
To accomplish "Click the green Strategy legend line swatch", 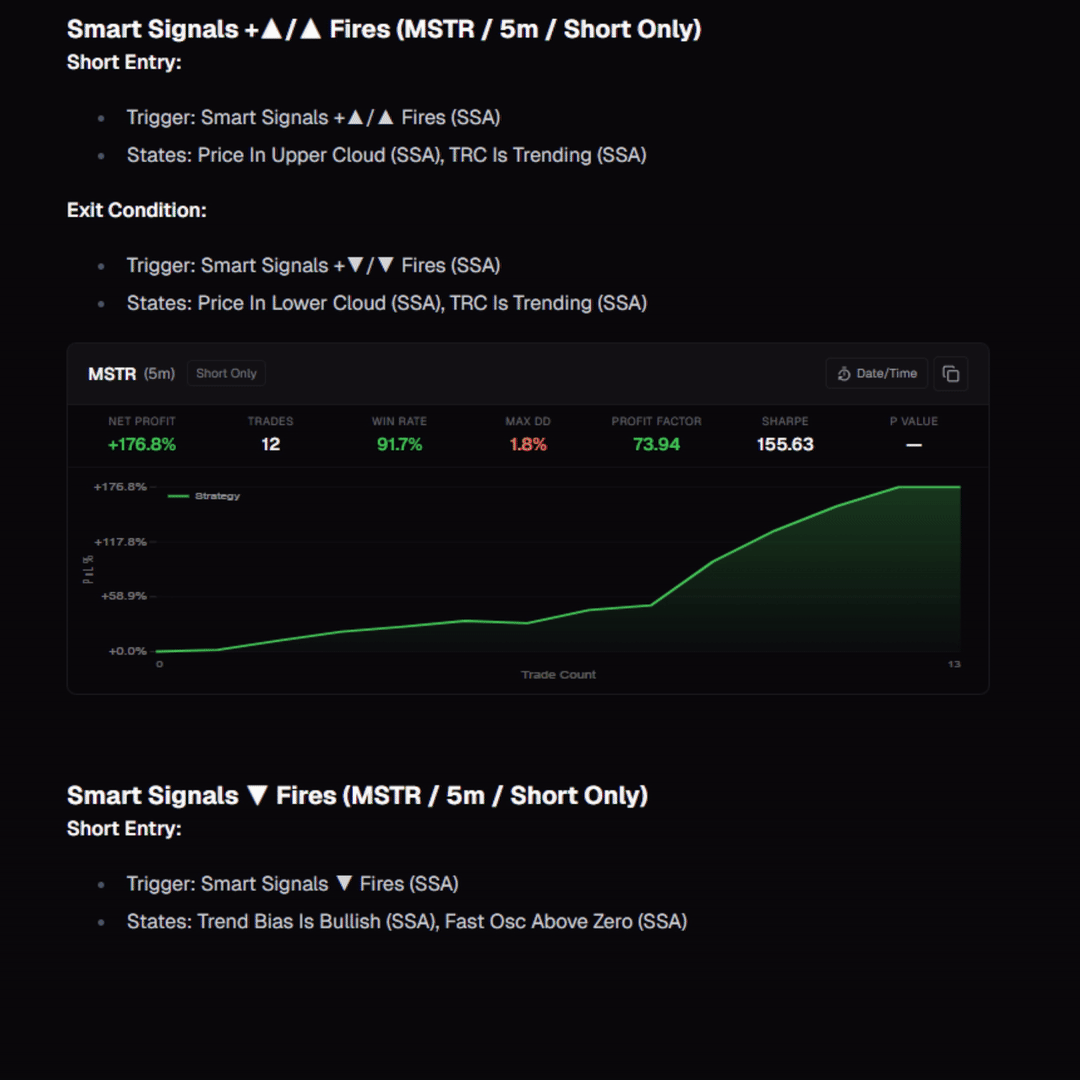I will (178, 496).
